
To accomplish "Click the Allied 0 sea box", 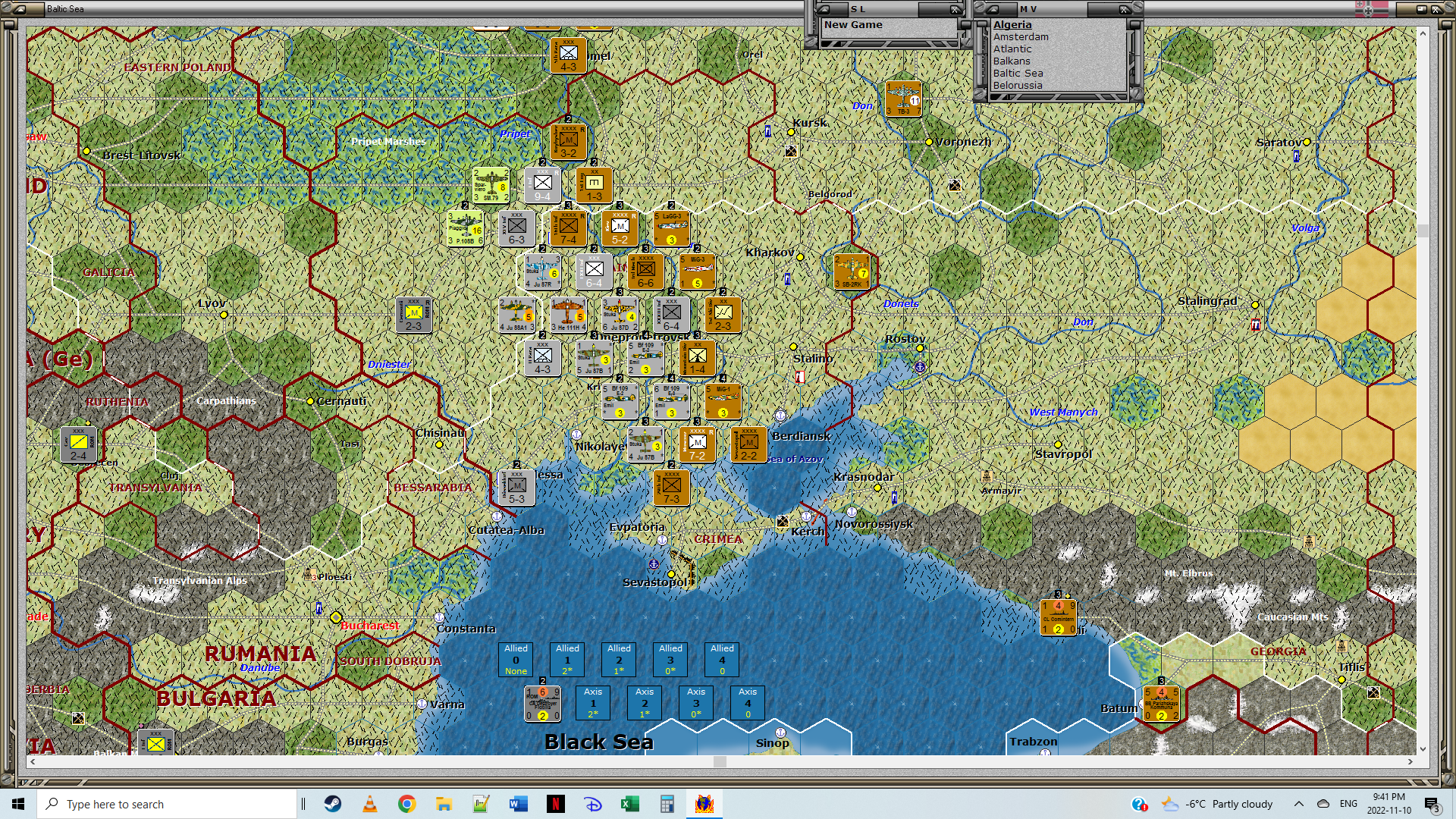I will (516, 660).
